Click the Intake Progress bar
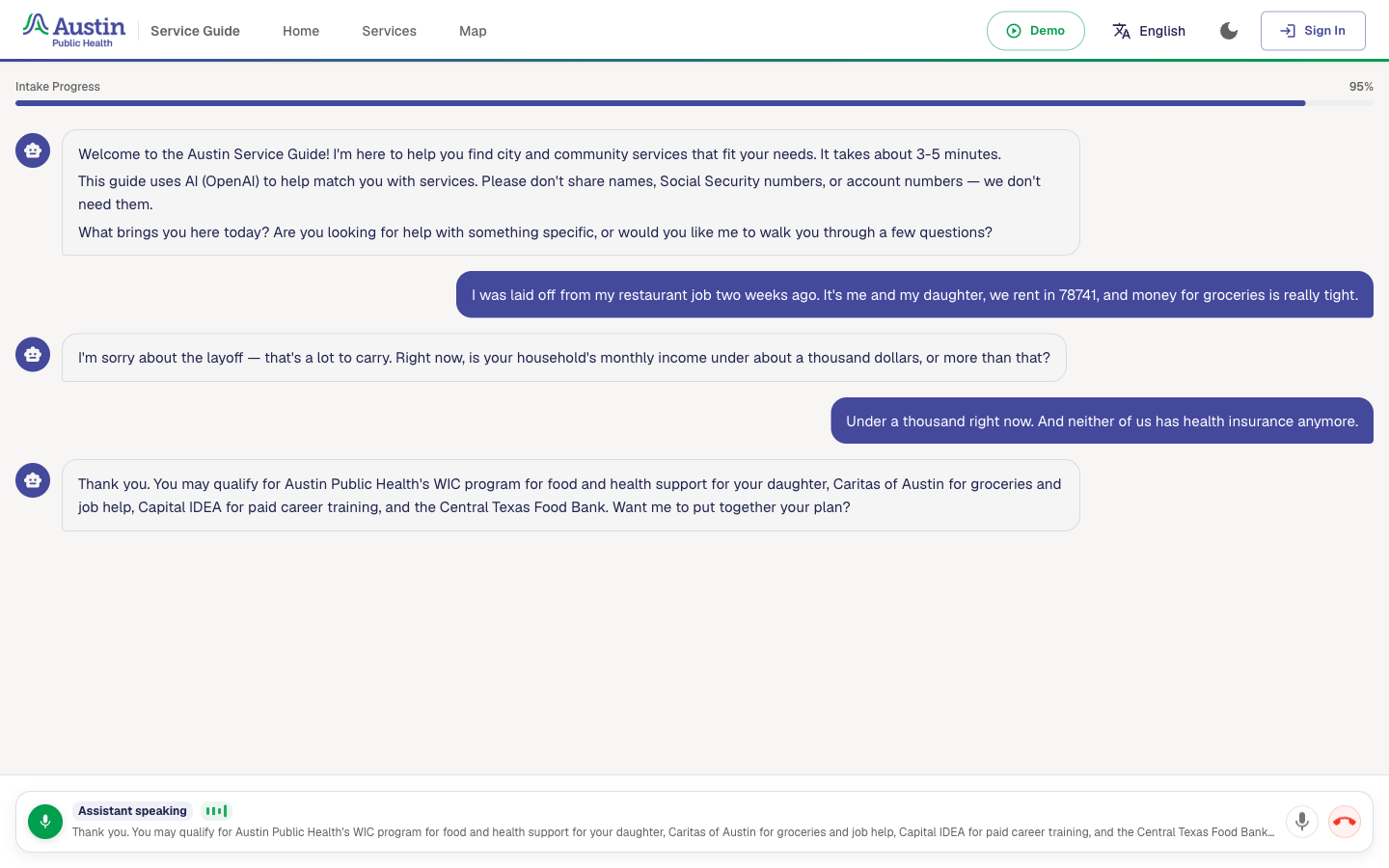Screen dimensions: 1389x868 click(x=694, y=103)
